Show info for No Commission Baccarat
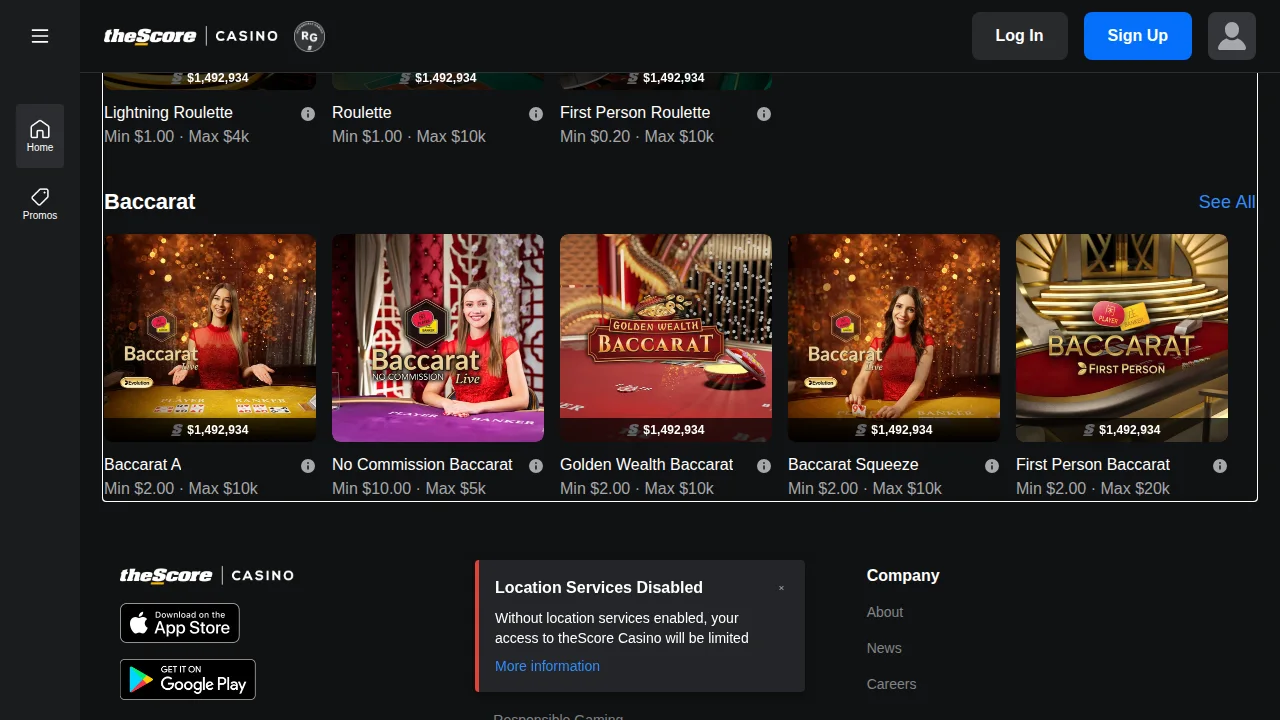1280x720 pixels. (536, 466)
